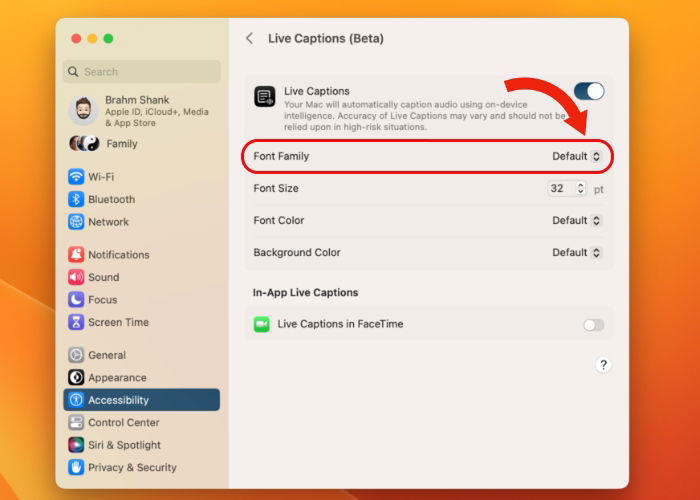The width and height of the screenshot is (700, 500).
Task: Open Sound settings
Action: tap(142, 277)
